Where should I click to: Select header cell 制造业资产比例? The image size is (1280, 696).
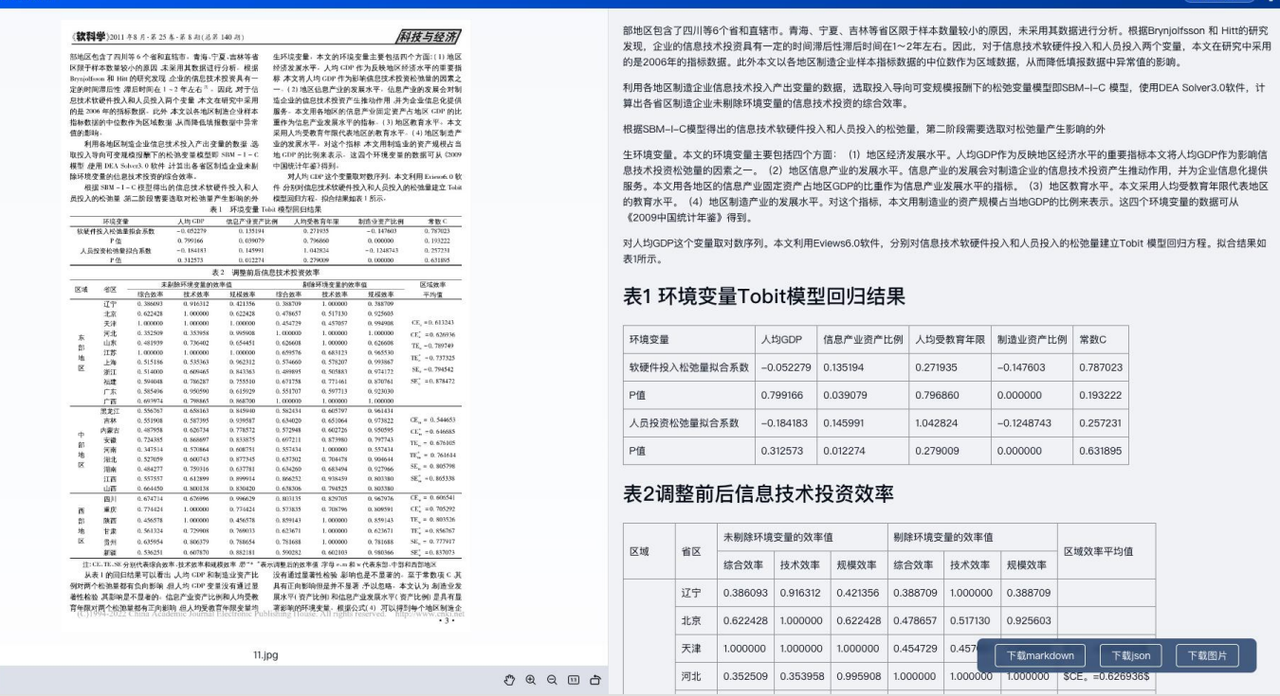click(1032, 339)
